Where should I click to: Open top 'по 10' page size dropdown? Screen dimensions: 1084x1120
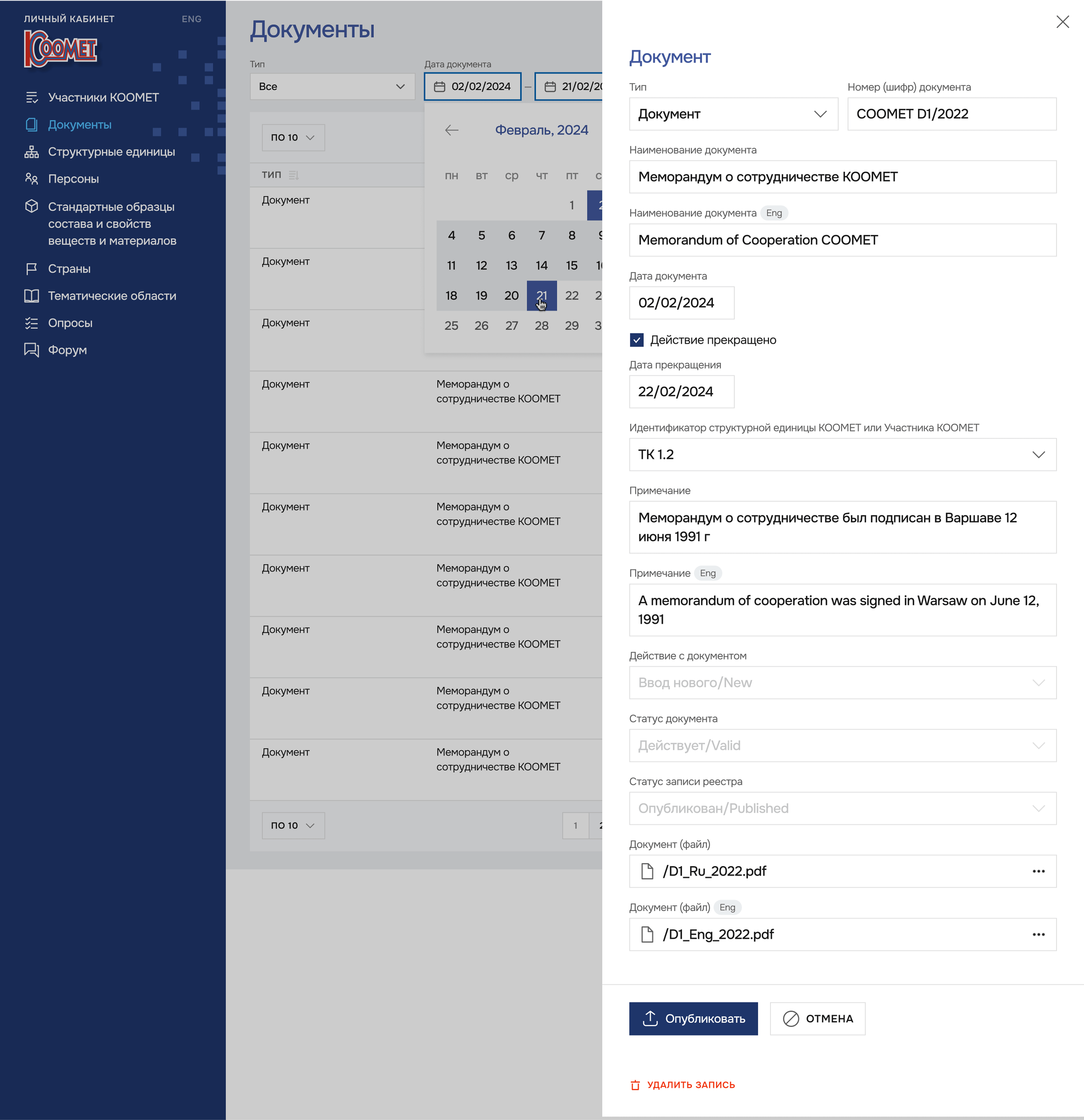[x=293, y=138]
